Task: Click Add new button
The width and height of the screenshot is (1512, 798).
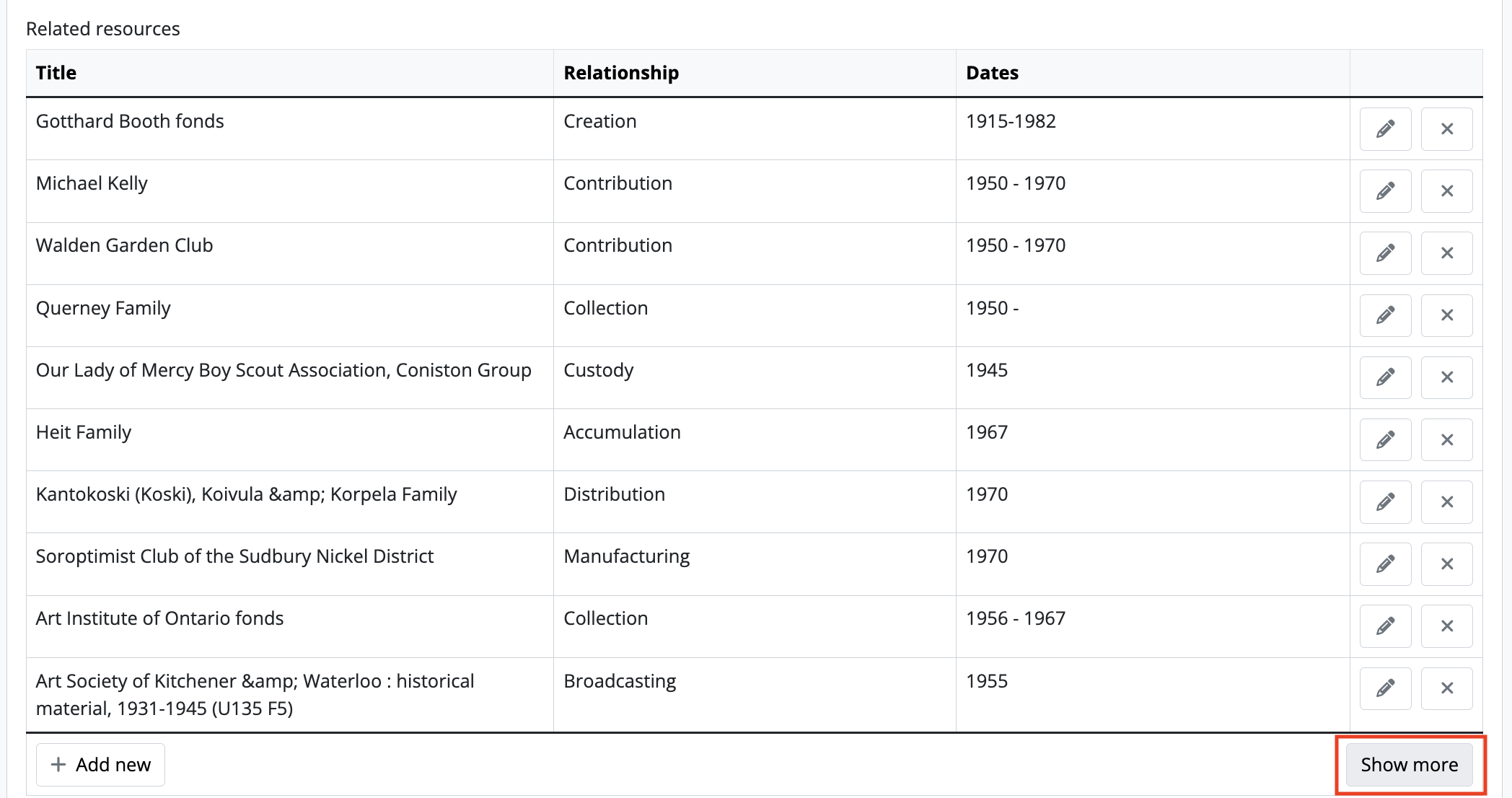Action: coord(100,765)
